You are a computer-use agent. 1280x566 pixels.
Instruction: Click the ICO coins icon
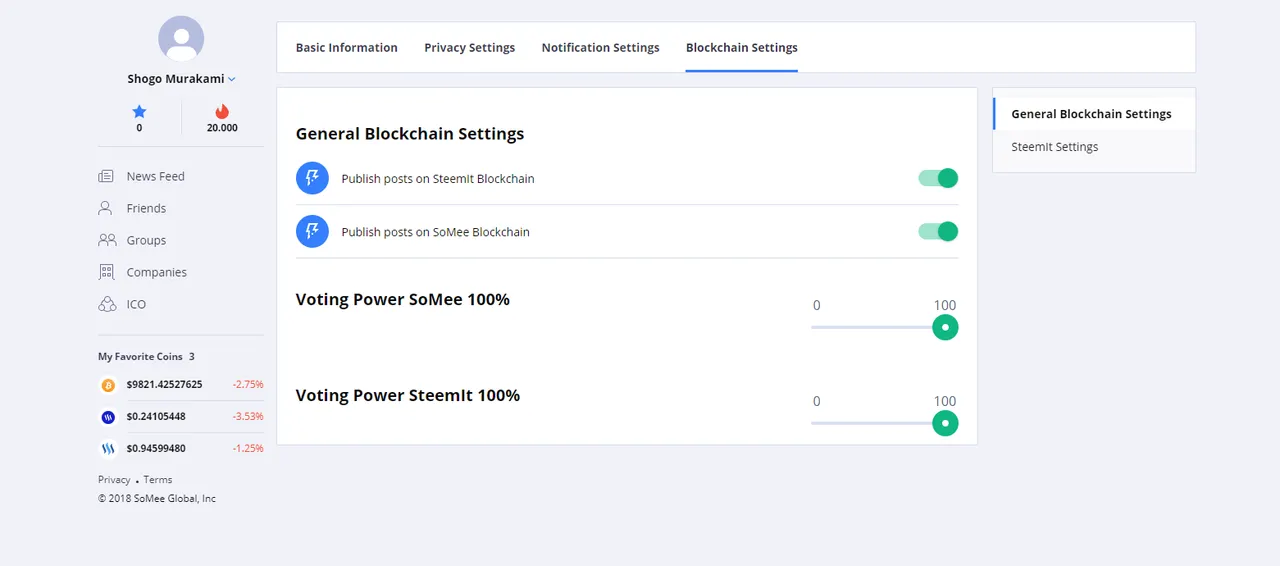(x=107, y=304)
